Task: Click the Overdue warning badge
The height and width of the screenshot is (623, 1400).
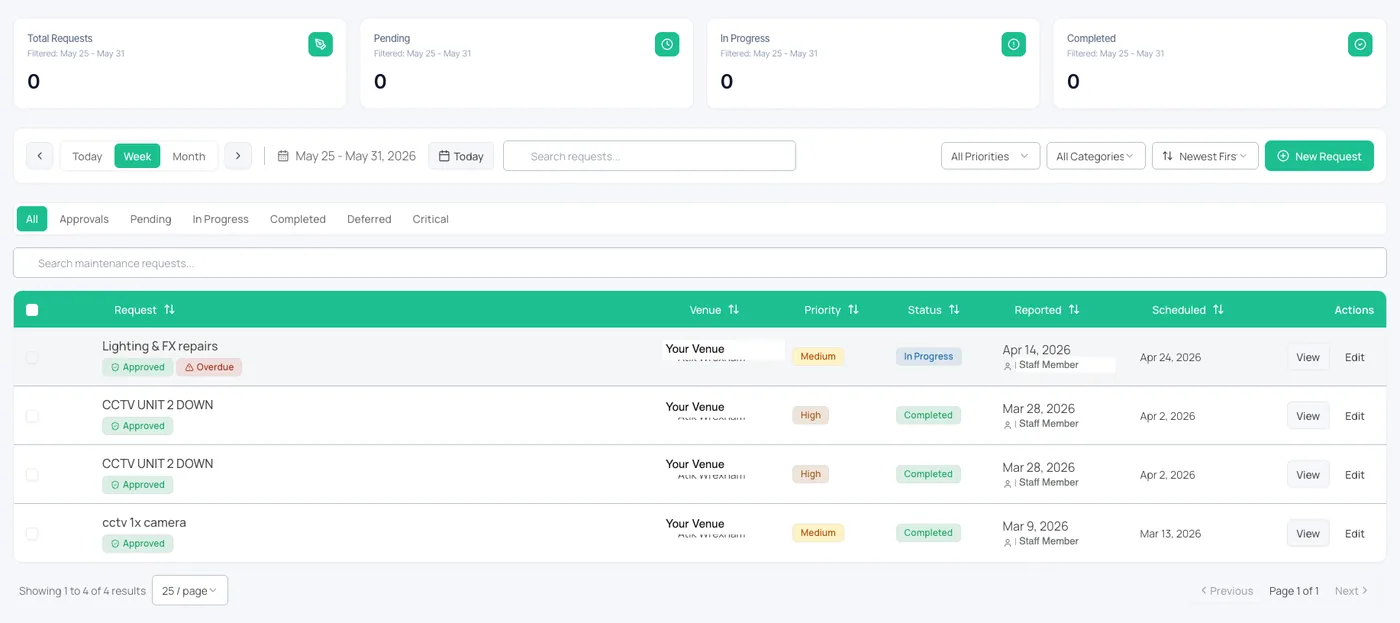Action: 209,367
